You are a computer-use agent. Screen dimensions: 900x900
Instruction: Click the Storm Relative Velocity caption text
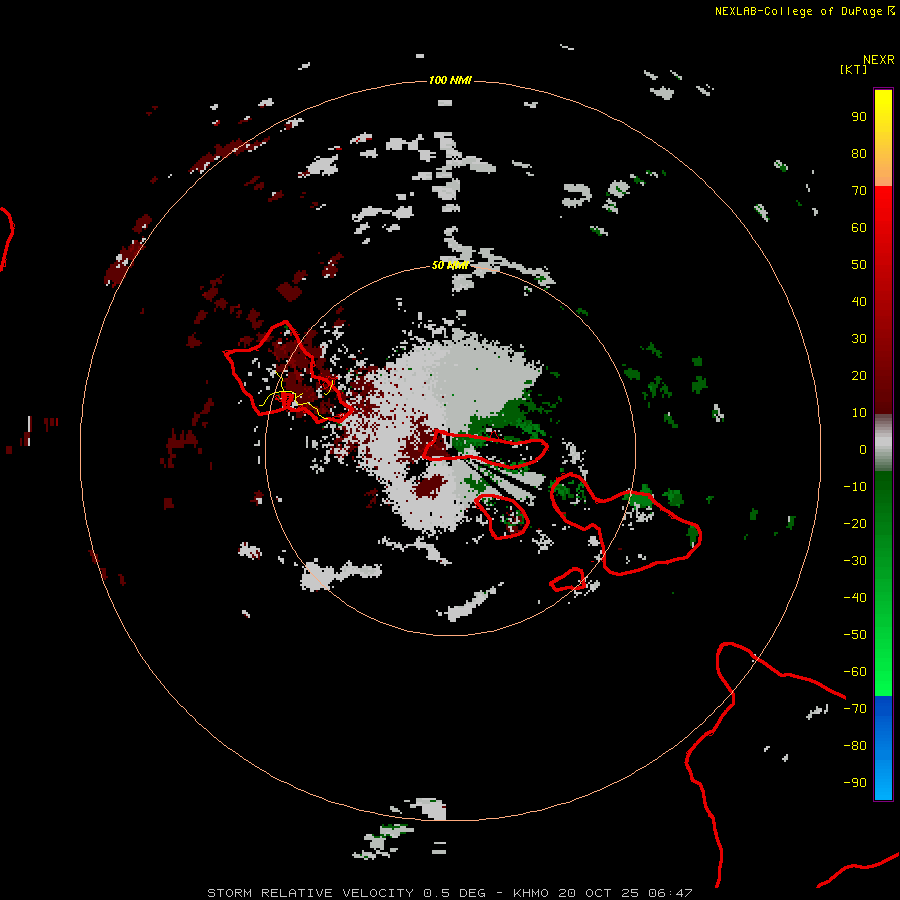coord(450,893)
